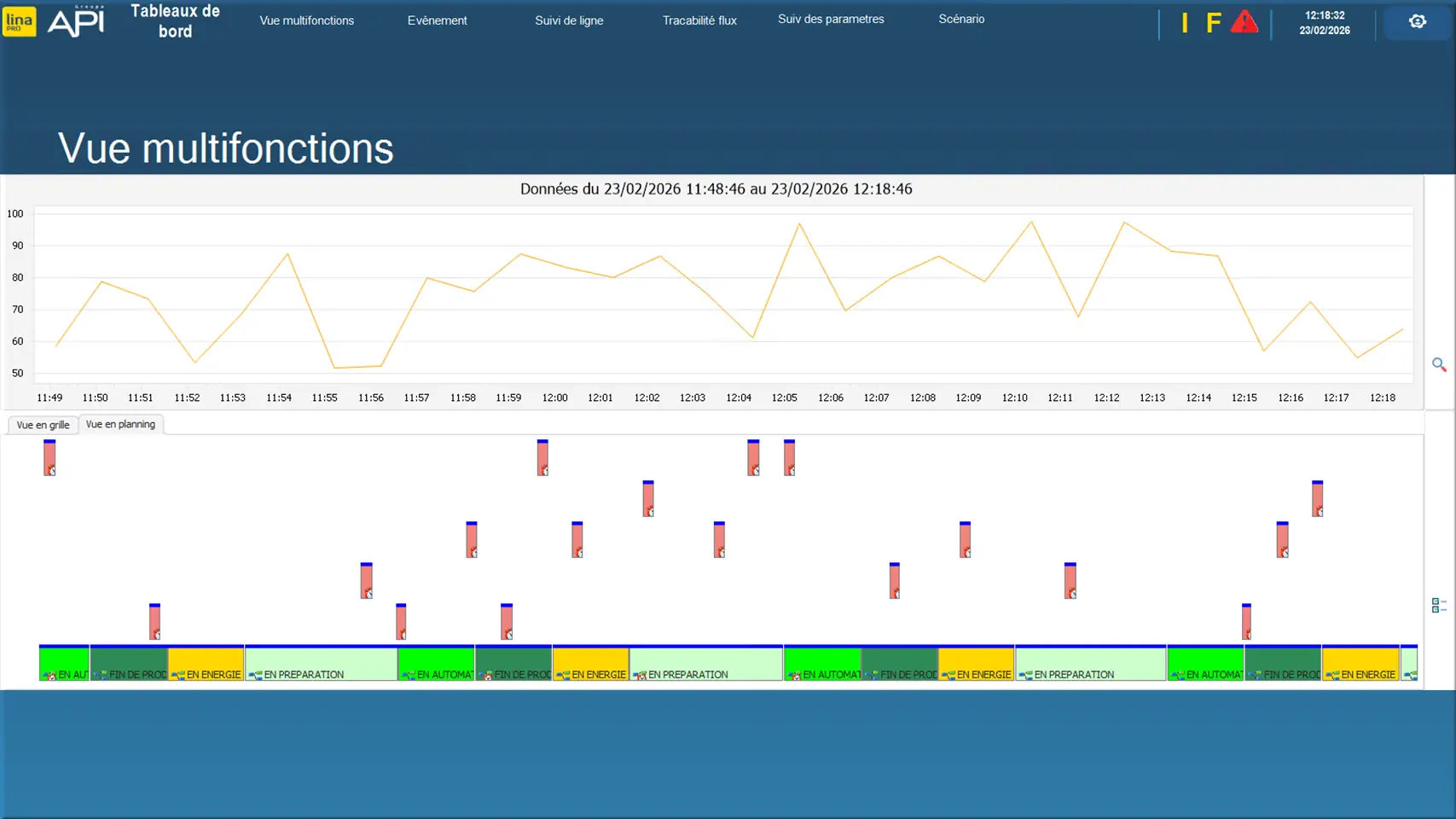The height and width of the screenshot is (819, 1456).
Task: Click the API group logo
Action: (x=76, y=21)
